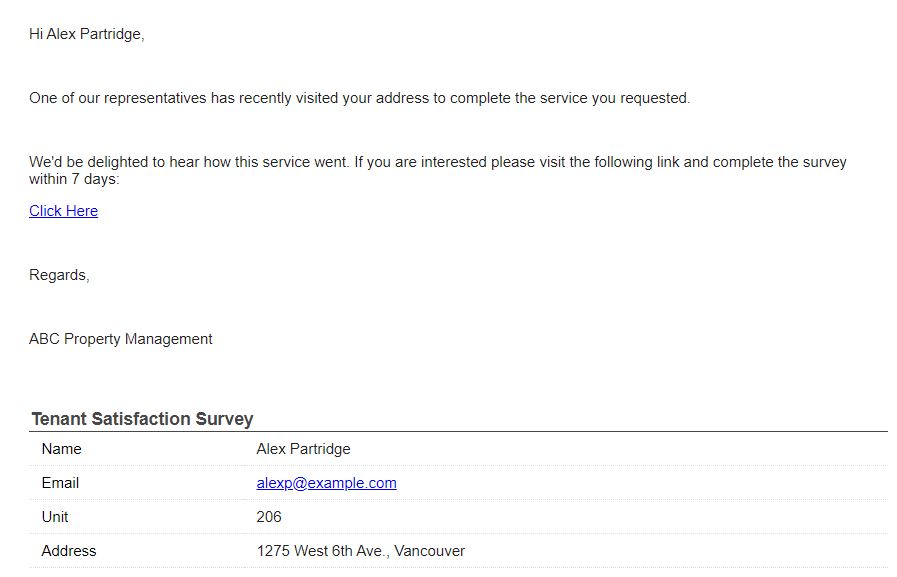Open the Click Here survey link
This screenshot has width=897, height=577.
tap(63, 211)
